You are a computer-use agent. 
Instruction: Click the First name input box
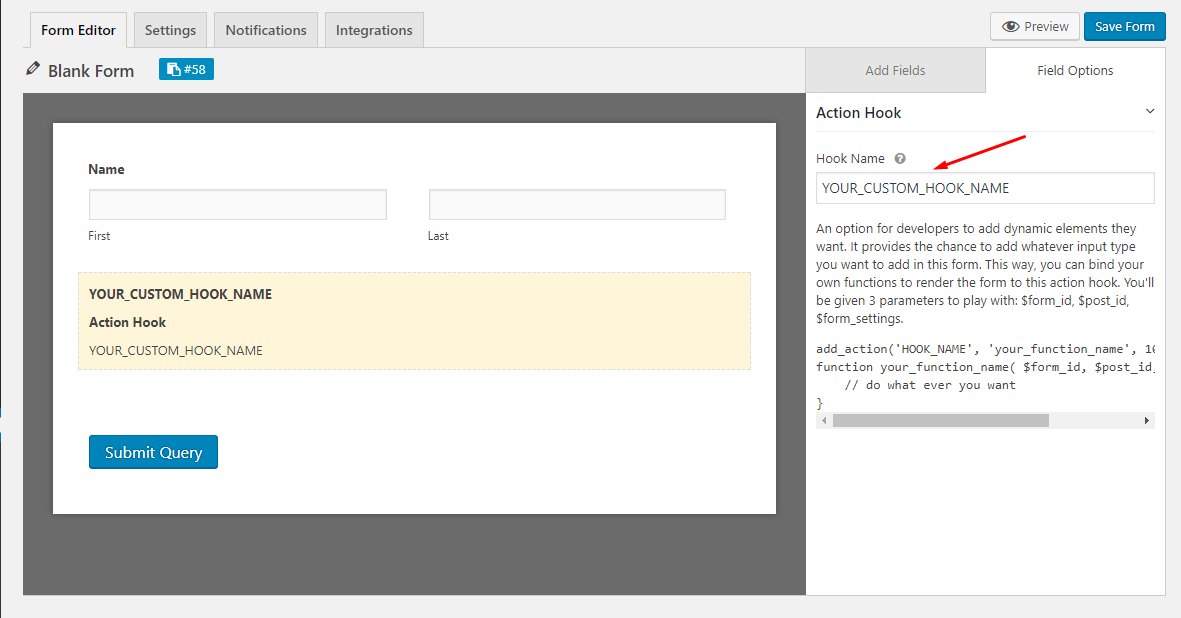(x=238, y=205)
